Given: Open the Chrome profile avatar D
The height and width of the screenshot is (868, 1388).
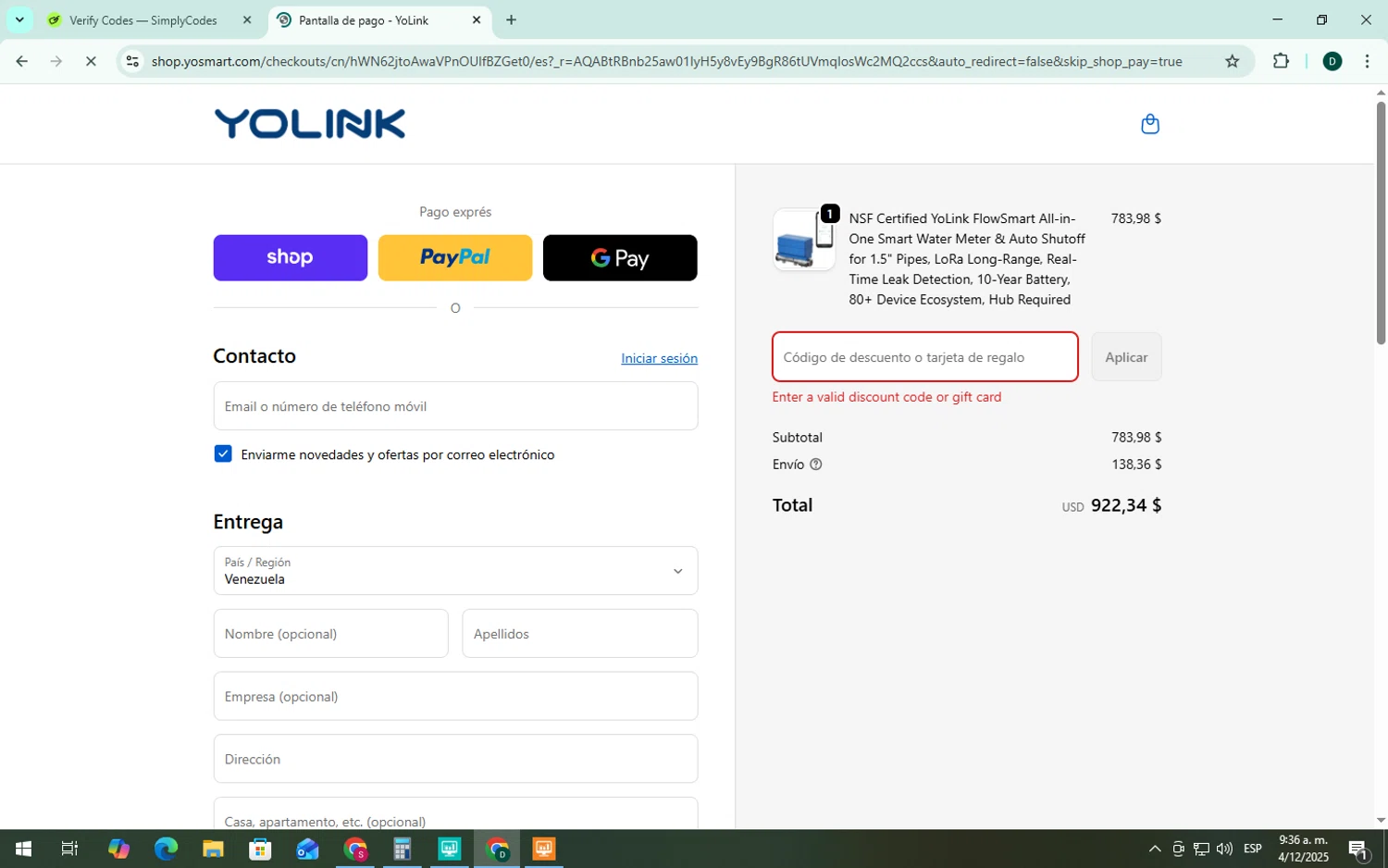Looking at the screenshot, I should pos(1332,61).
